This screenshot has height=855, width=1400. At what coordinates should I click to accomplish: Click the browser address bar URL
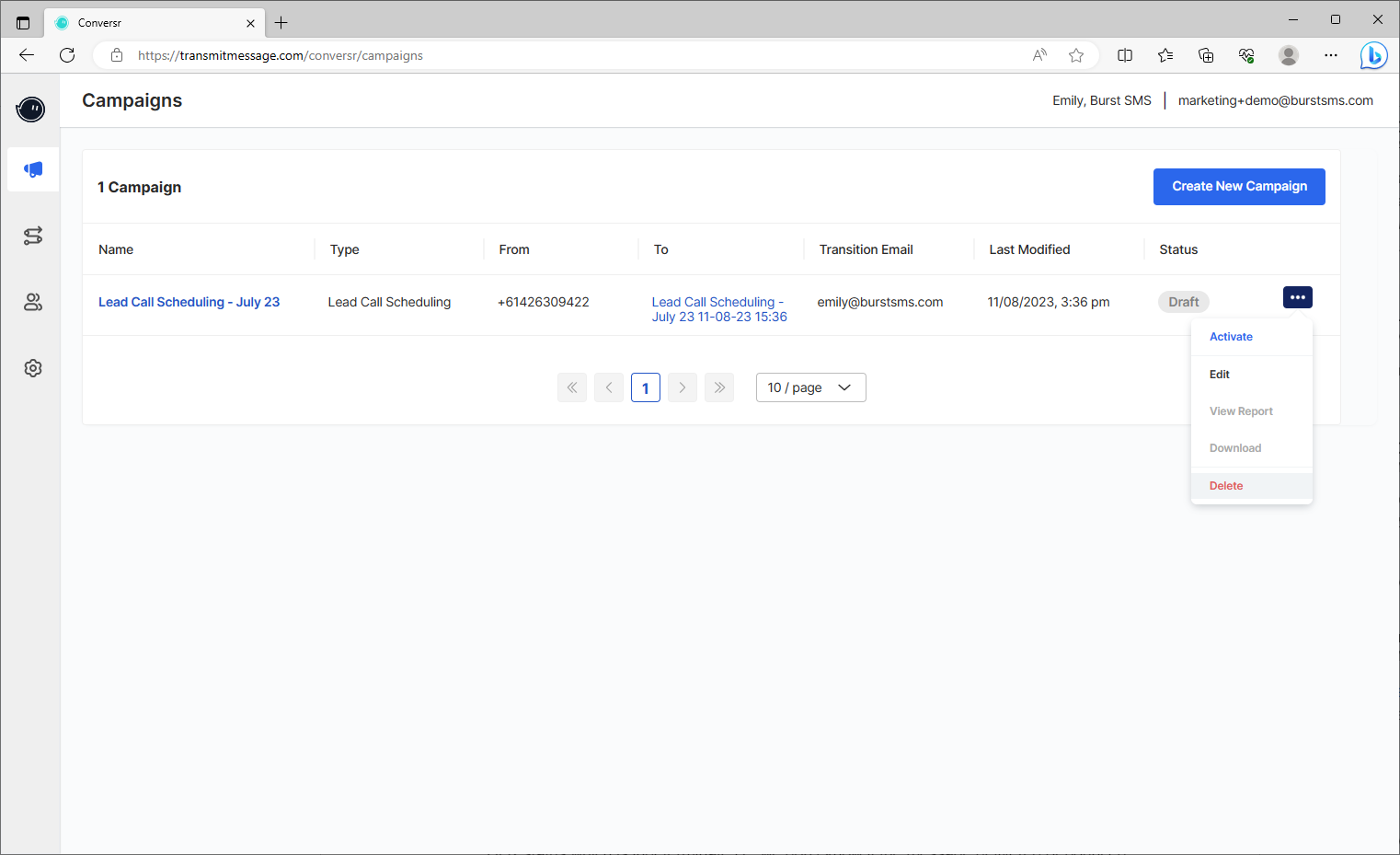pos(281,55)
